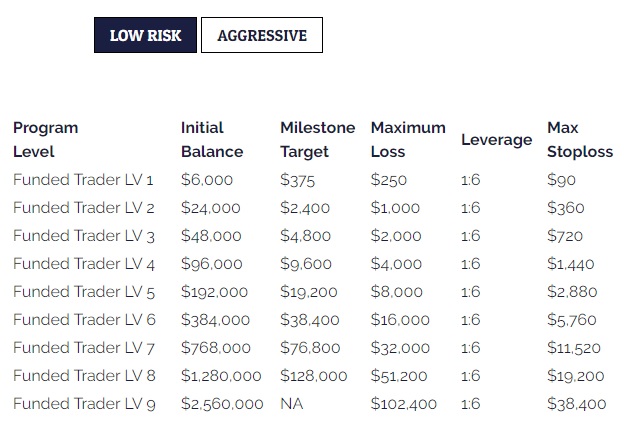Click the $2,560,000 initial balance value
627x438 pixels.
[x=222, y=404]
